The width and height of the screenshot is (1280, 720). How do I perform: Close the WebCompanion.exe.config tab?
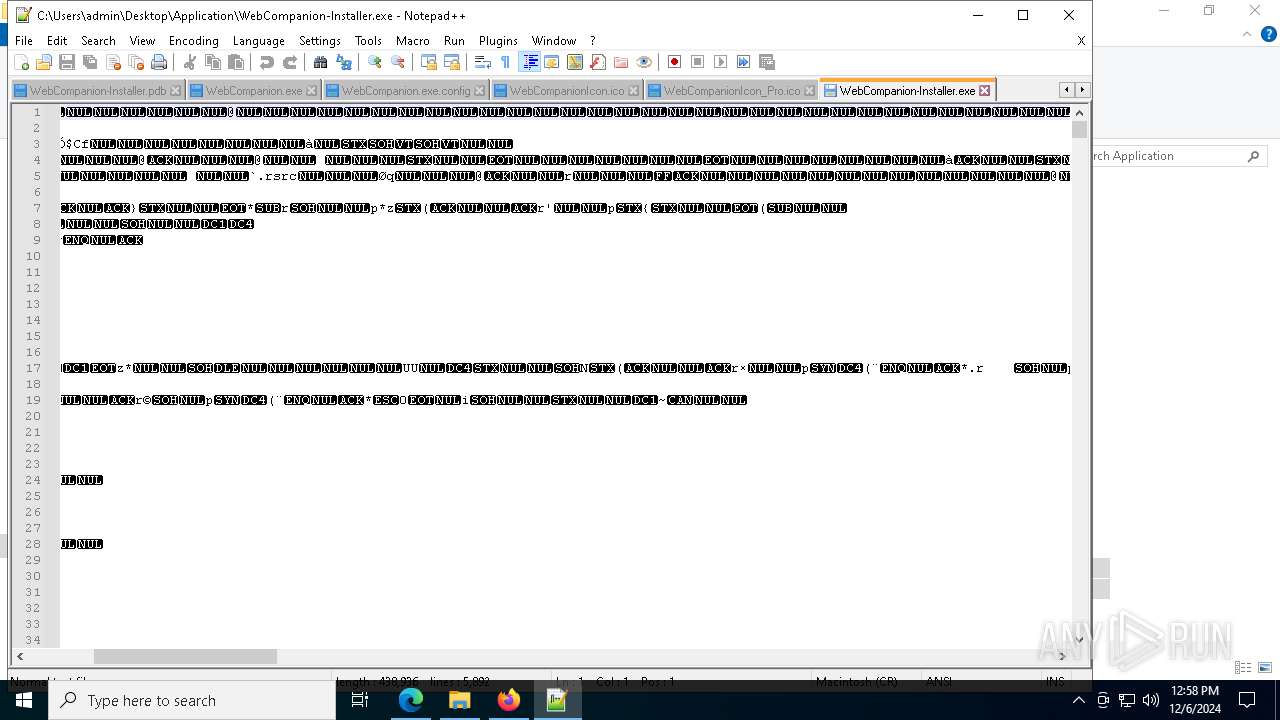479,91
